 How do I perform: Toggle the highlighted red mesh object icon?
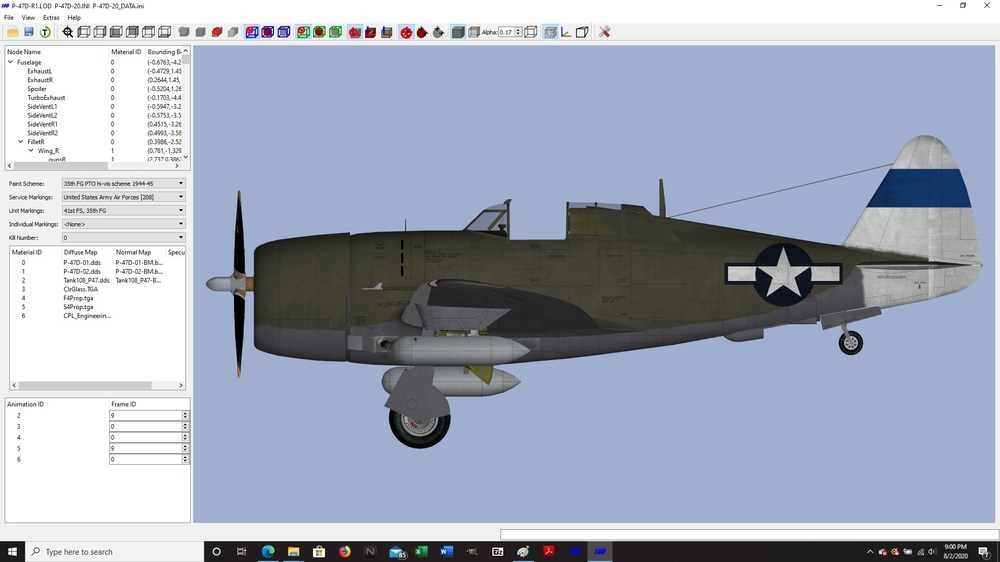point(355,32)
